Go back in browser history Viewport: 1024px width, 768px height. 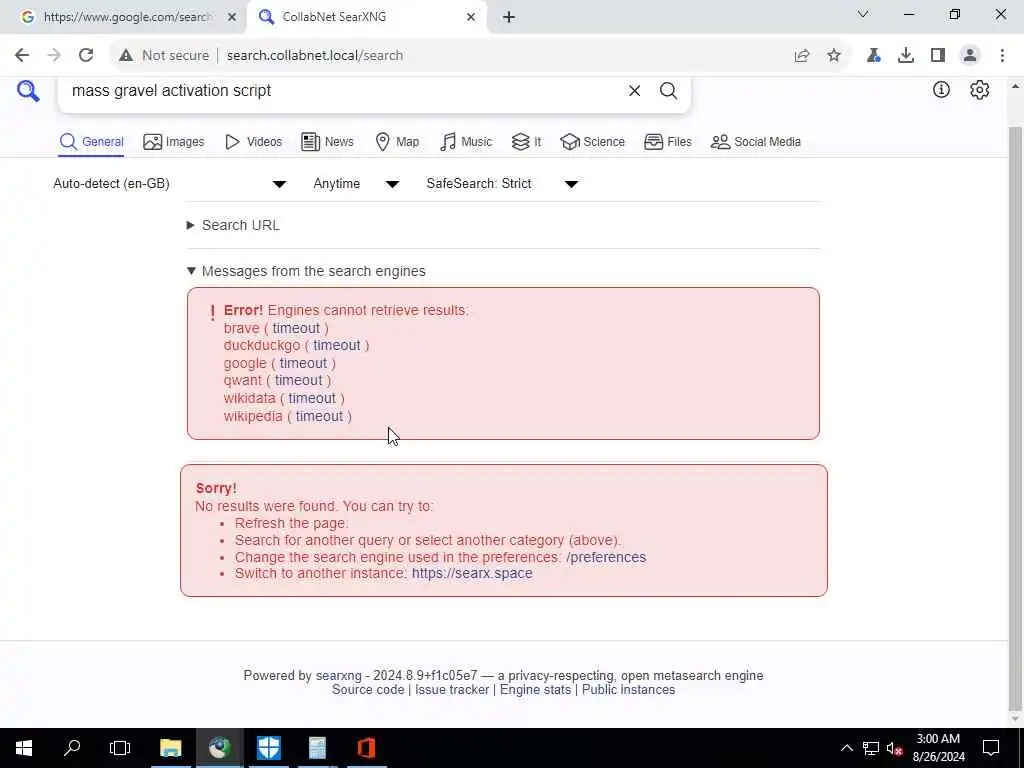pyautogui.click(x=22, y=56)
